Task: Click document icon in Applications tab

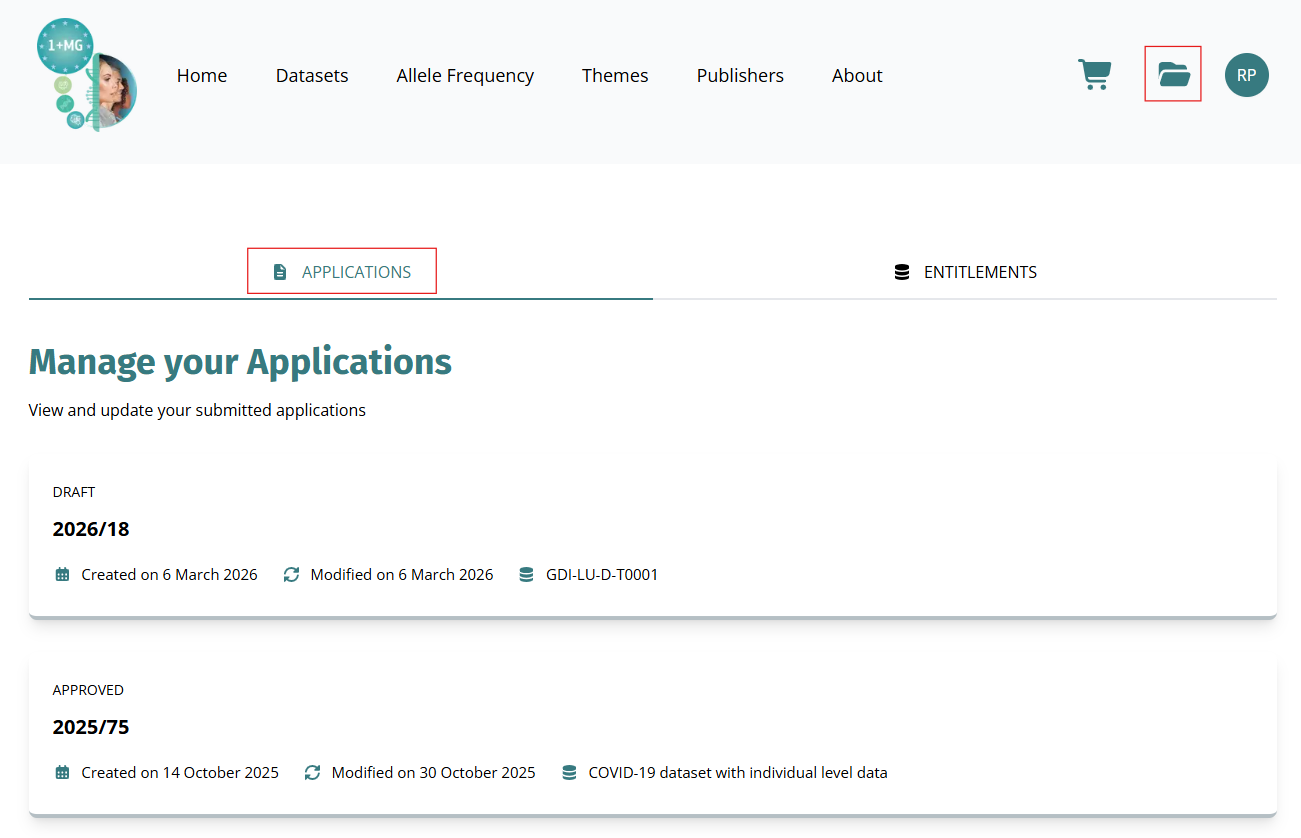Action: (x=280, y=272)
